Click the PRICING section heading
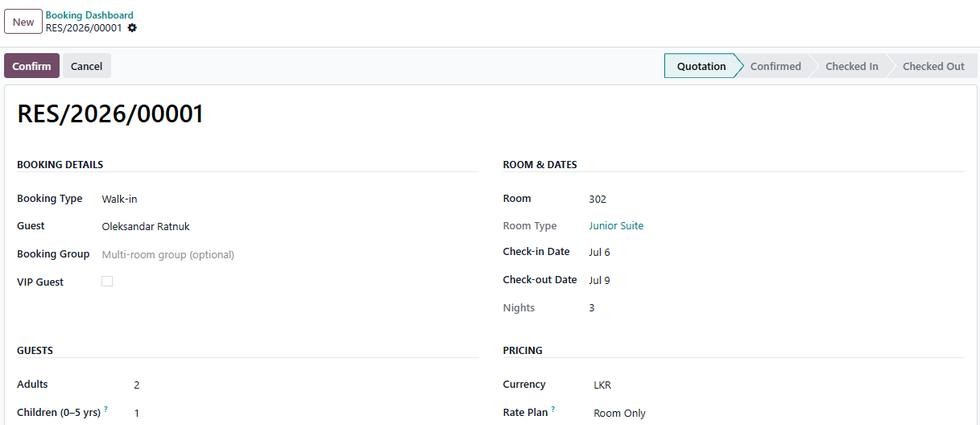 coord(522,351)
